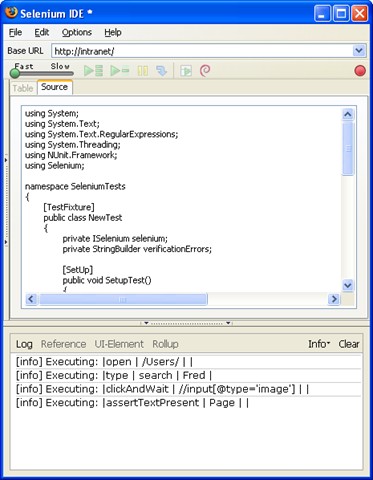Close the Selenium IDE window

point(360,13)
